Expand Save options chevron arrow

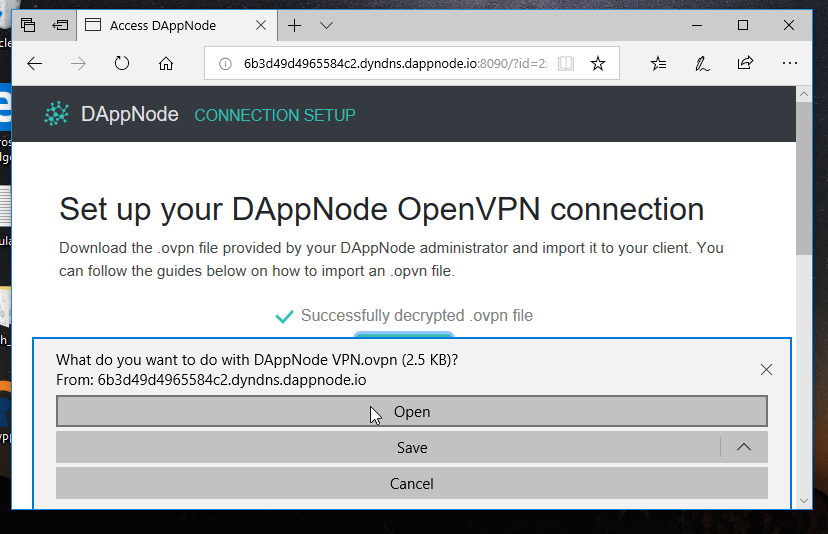[x=744, y=447]
